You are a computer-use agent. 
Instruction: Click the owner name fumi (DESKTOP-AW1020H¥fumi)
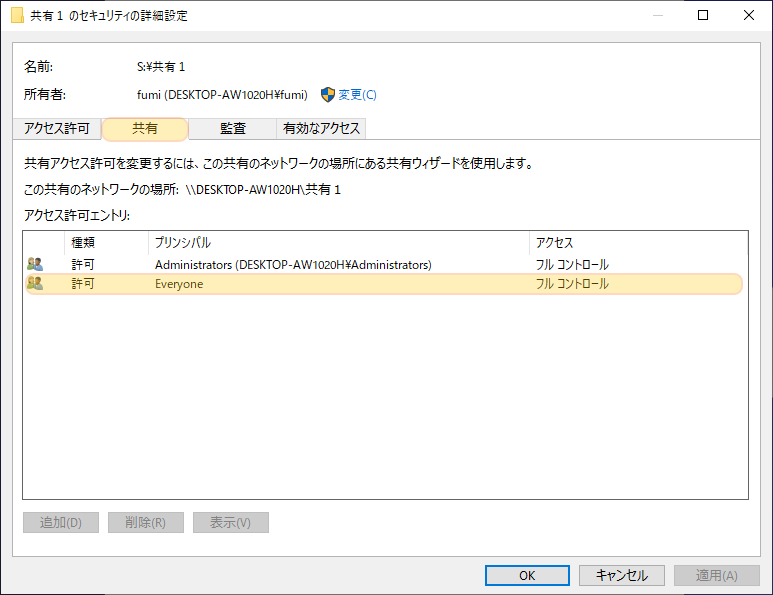tap(222, 95)
